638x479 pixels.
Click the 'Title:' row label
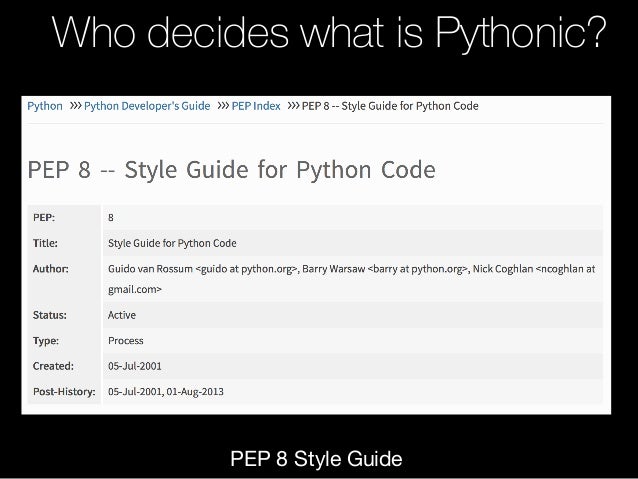(x=45, y=243)
